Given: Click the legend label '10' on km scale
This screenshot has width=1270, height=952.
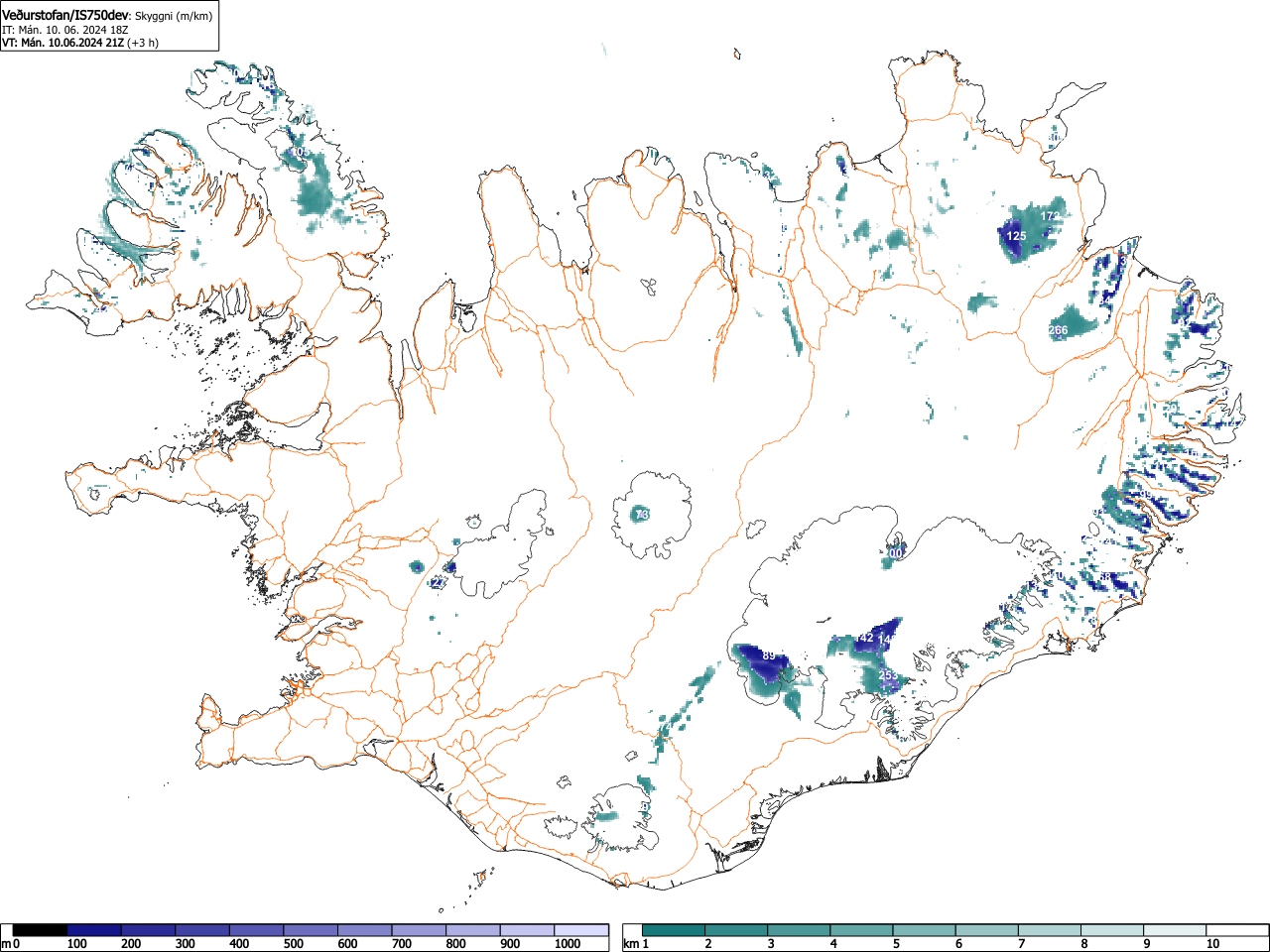Looking at the screenshot, I should click(1212, 944).
